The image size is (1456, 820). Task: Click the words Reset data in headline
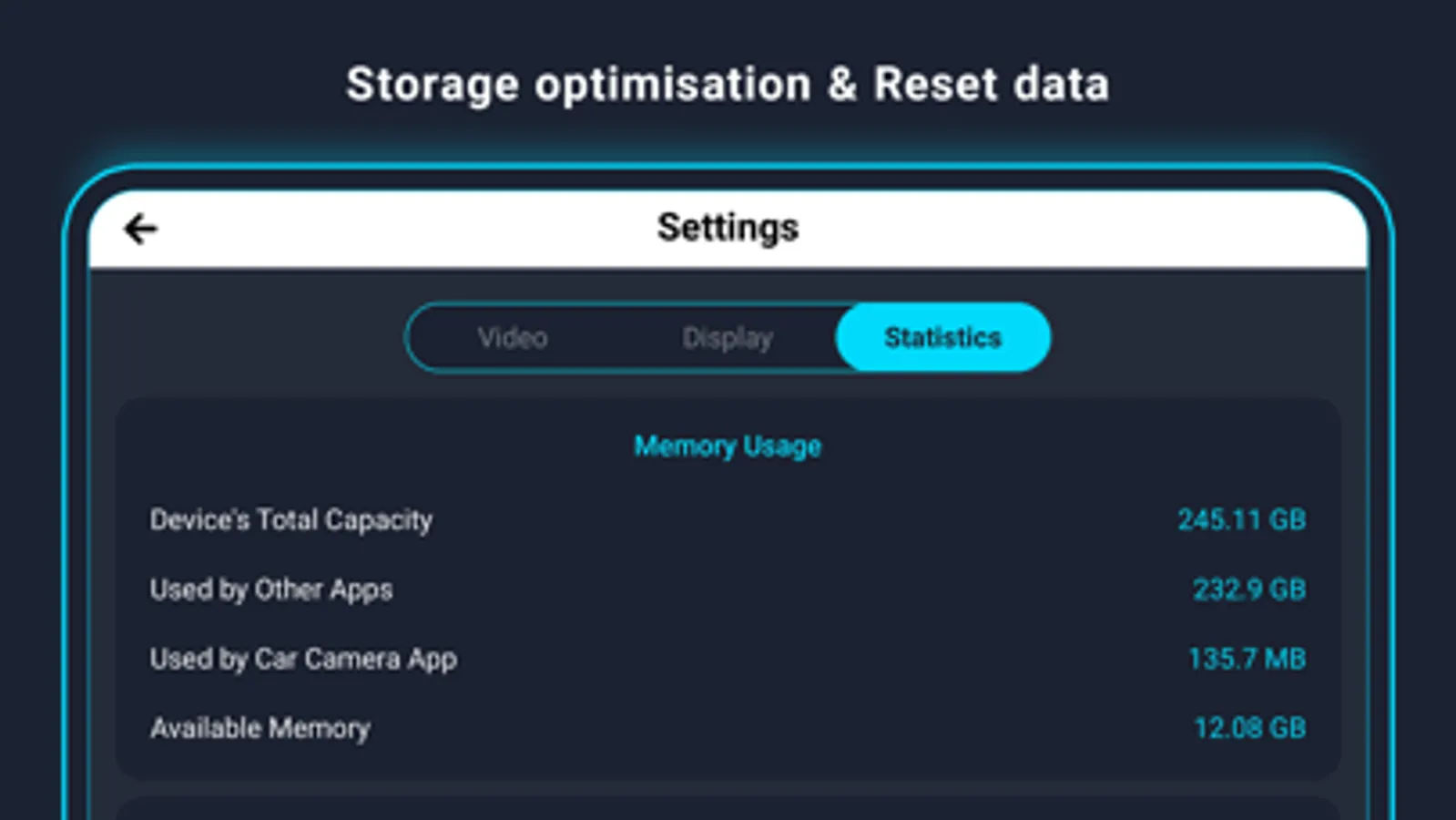(x=991, y=85)
